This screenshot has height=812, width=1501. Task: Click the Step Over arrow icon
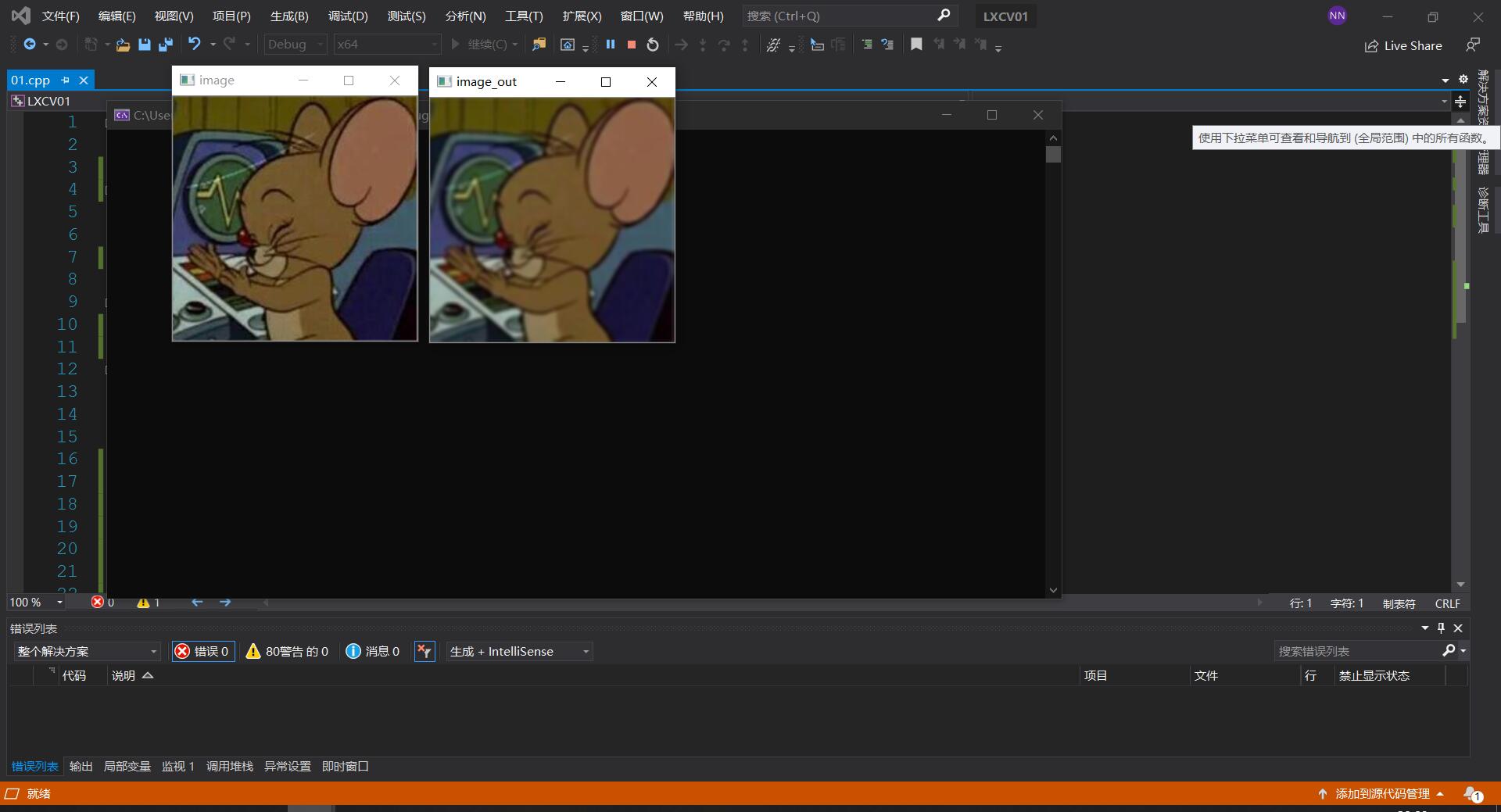pyautogui.click(x=723, y=45)
